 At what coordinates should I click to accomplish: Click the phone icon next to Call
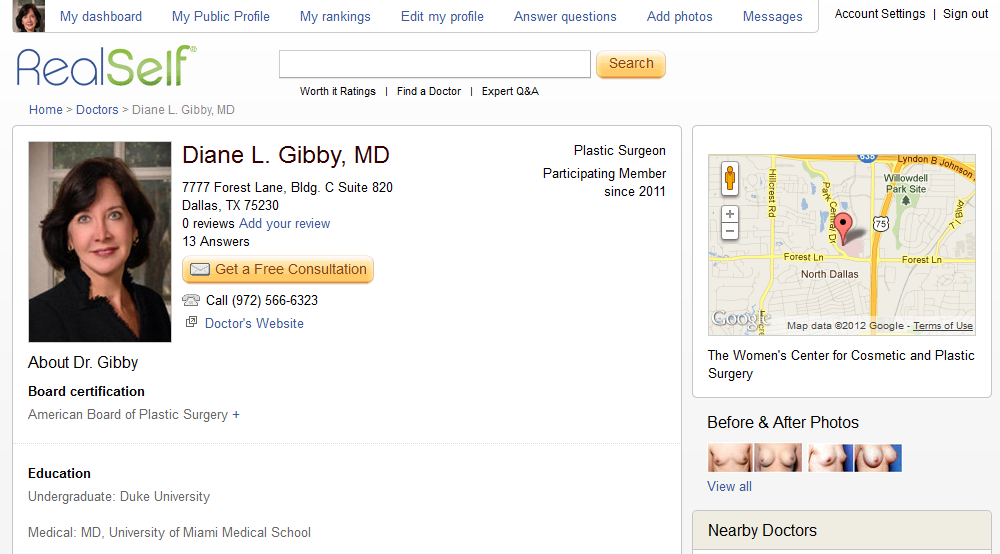(x=191, y=300)
